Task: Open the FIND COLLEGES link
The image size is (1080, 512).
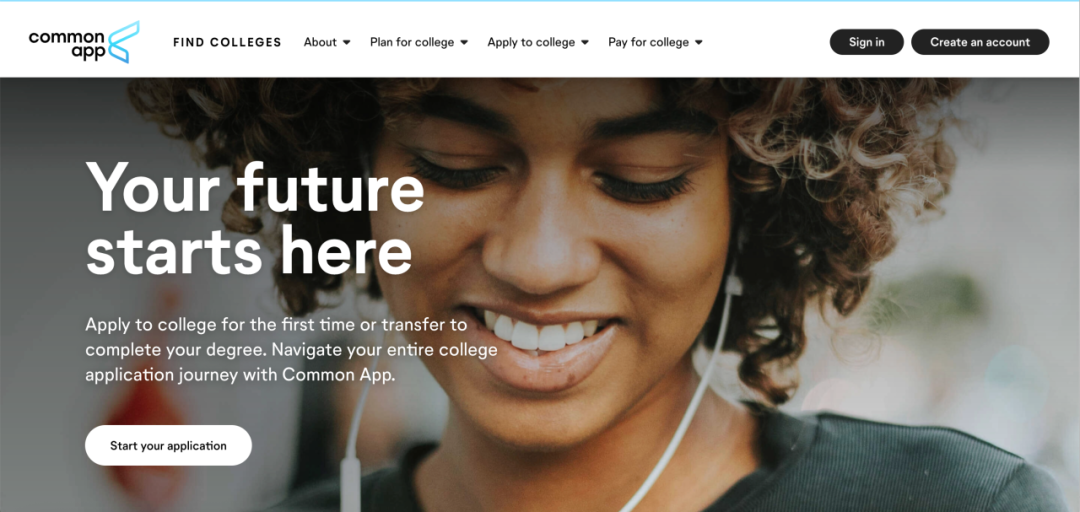Action: click(227, 42)
